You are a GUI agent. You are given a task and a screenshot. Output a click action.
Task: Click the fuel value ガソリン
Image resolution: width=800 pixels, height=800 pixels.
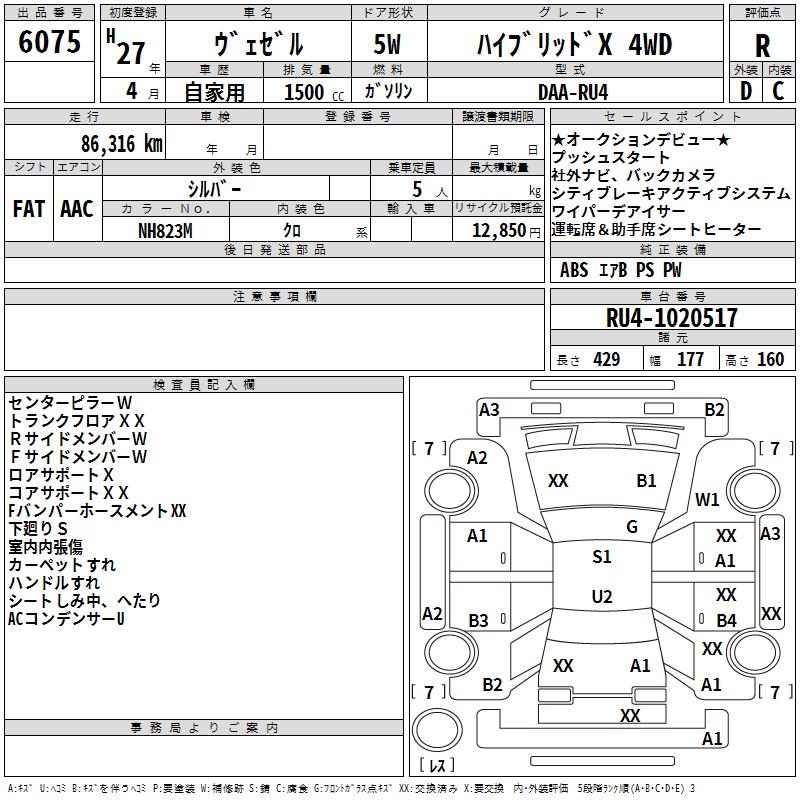tap(388, 91)
